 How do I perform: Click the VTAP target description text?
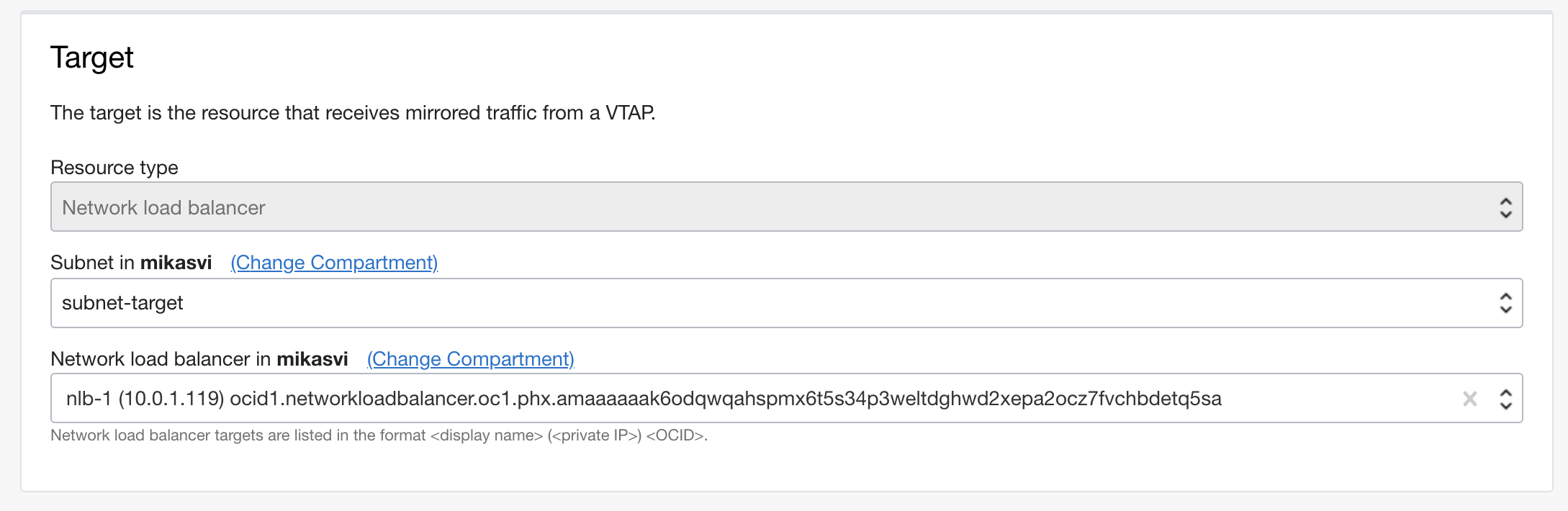[x=353, y=112]
